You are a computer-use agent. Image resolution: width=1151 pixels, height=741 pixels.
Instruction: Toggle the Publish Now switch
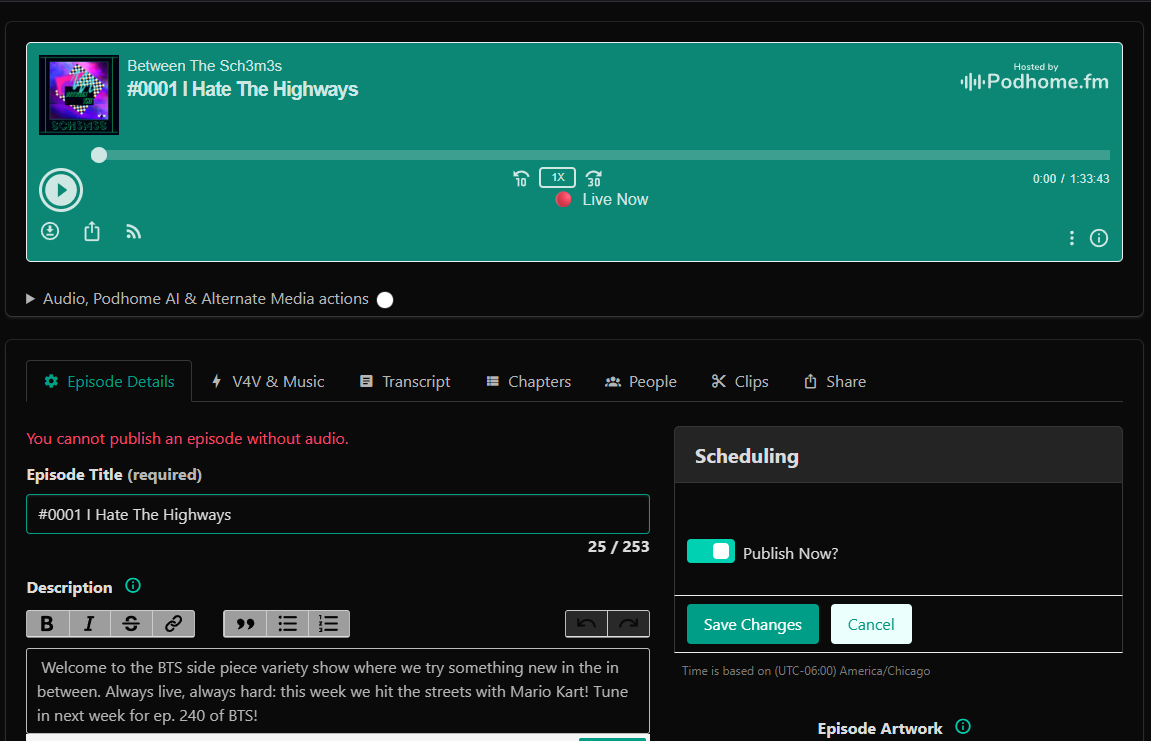tap(711, 552)
